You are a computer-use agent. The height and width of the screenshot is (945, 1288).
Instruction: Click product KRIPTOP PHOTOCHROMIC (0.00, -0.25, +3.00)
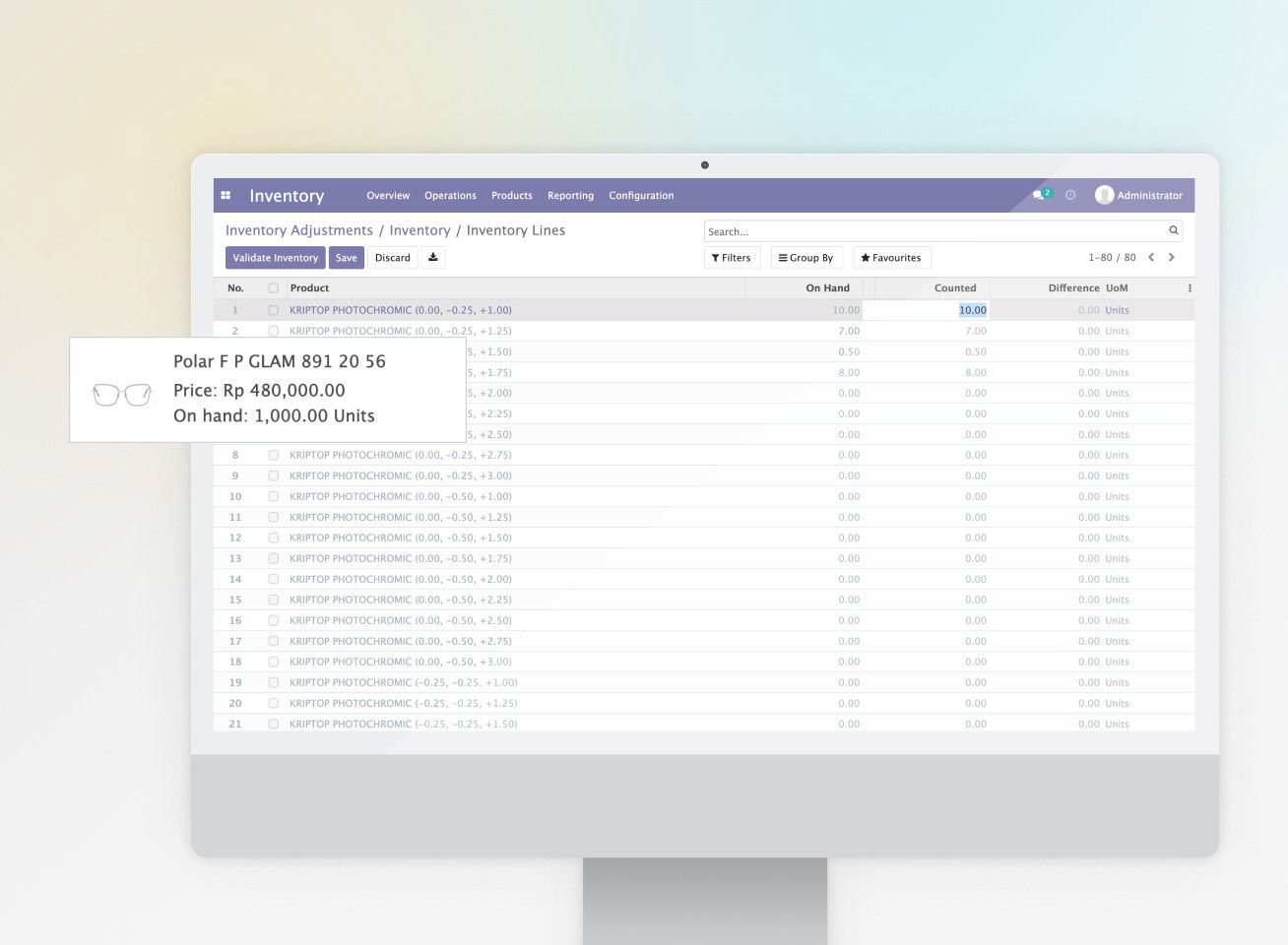[401, 475]
